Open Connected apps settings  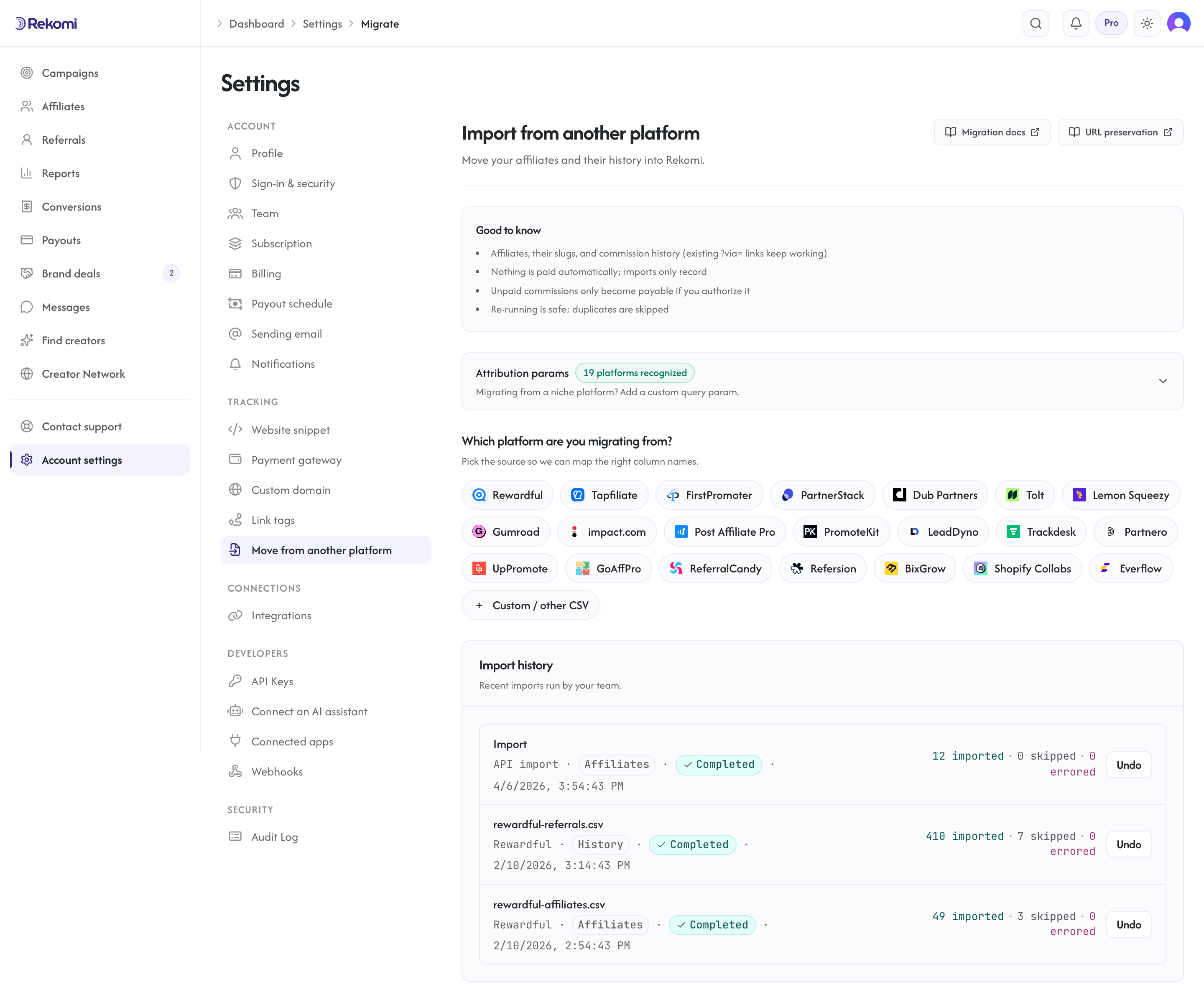[x=326, y=741]
